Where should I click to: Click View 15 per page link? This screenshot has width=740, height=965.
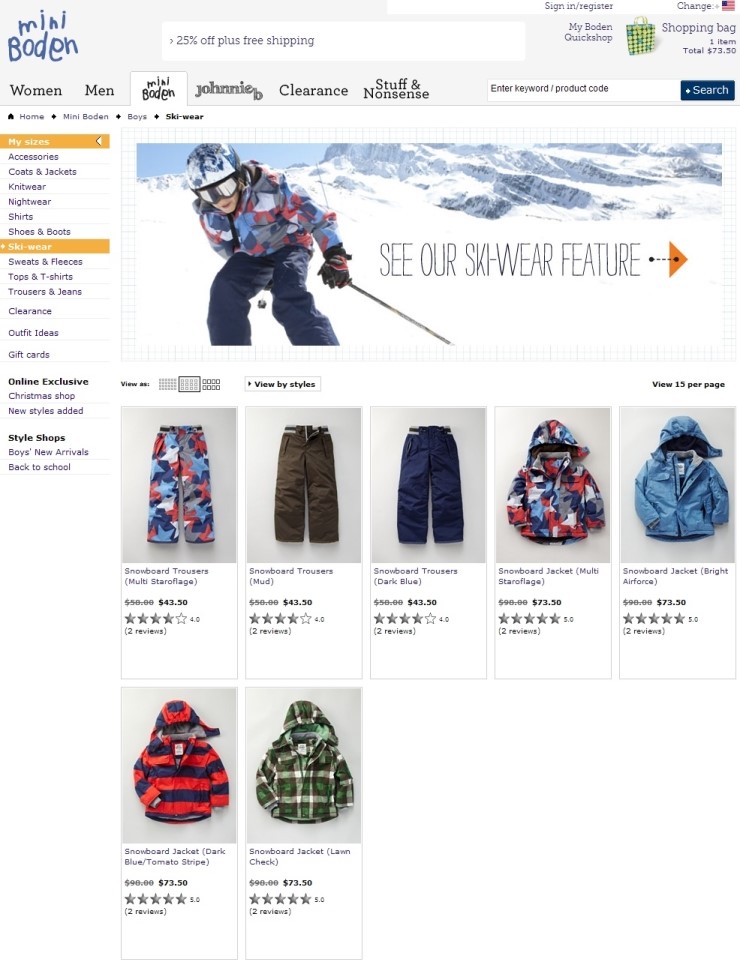688,384
